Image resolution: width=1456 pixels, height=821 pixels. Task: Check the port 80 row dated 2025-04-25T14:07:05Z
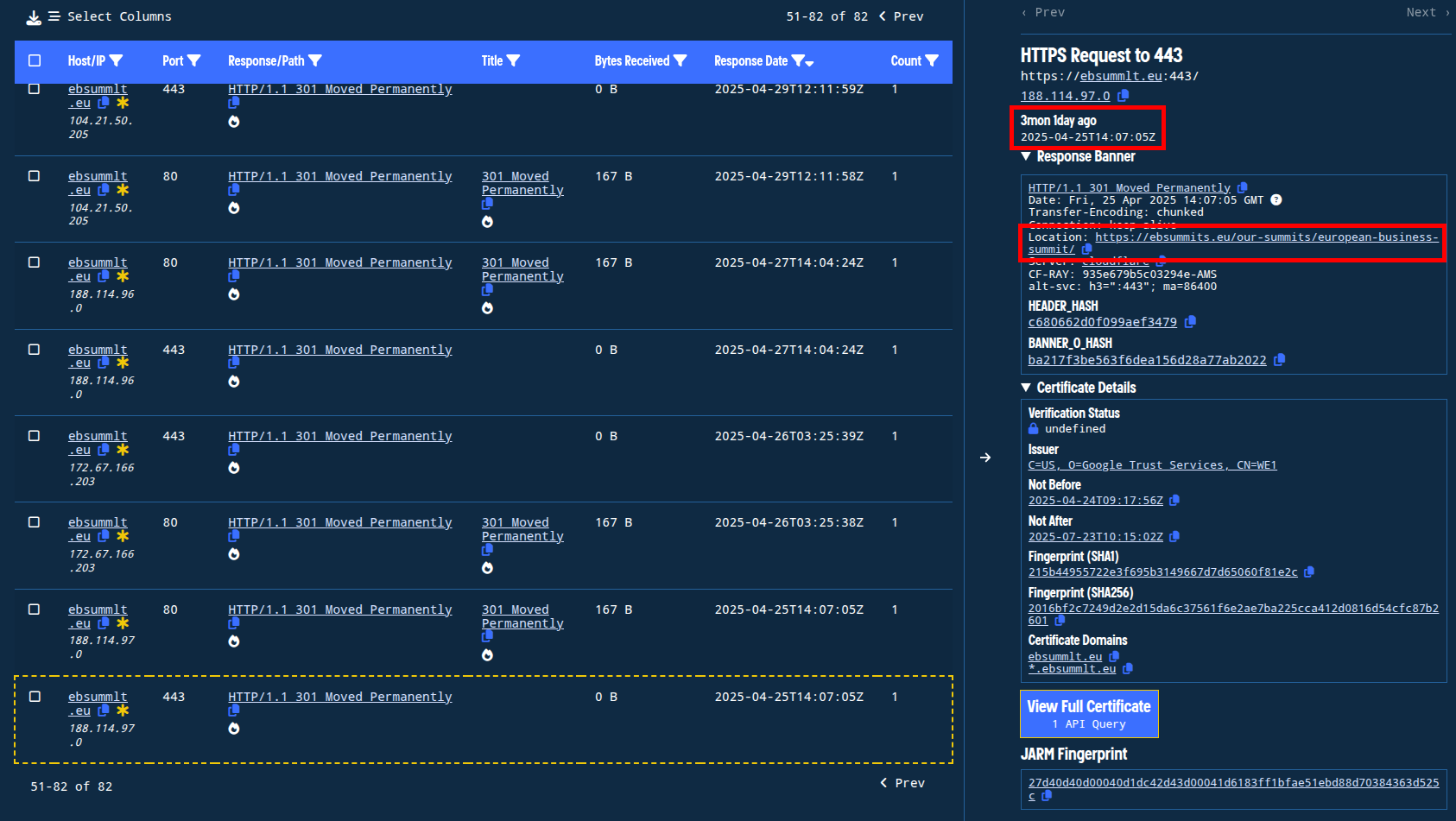tap(35, 609)
